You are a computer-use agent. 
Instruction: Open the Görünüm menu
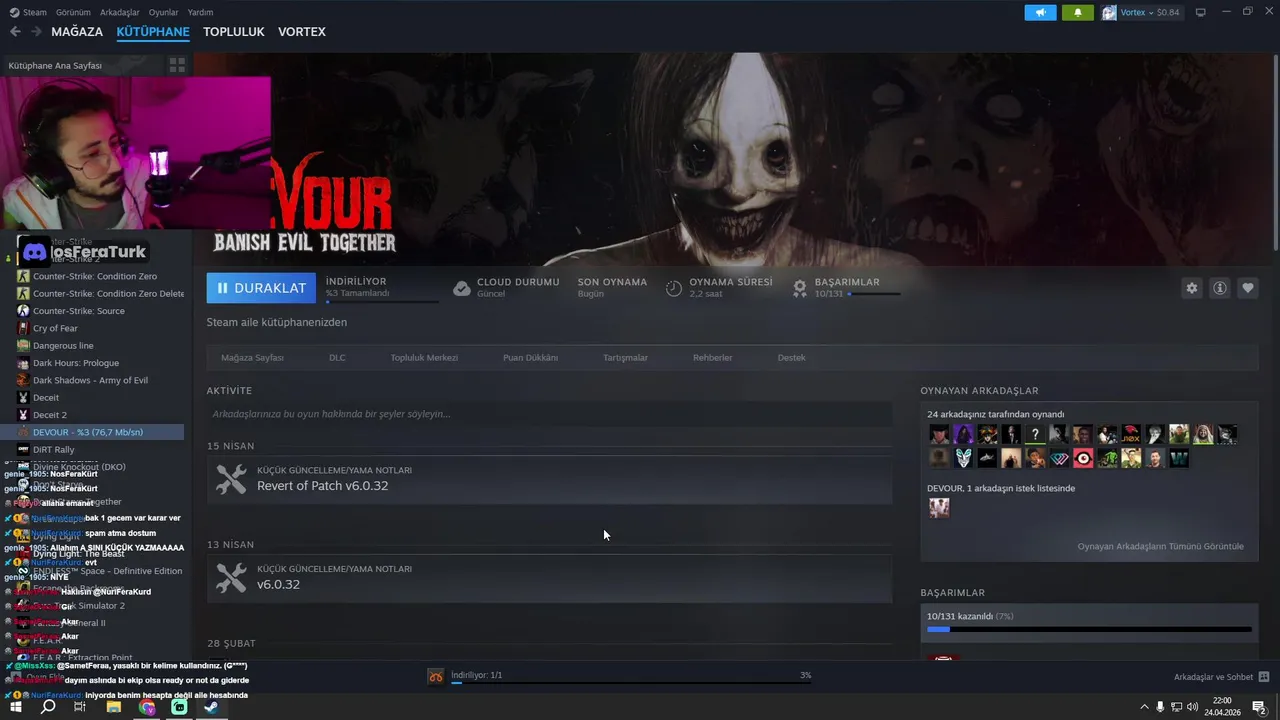(x=73, y=12)
